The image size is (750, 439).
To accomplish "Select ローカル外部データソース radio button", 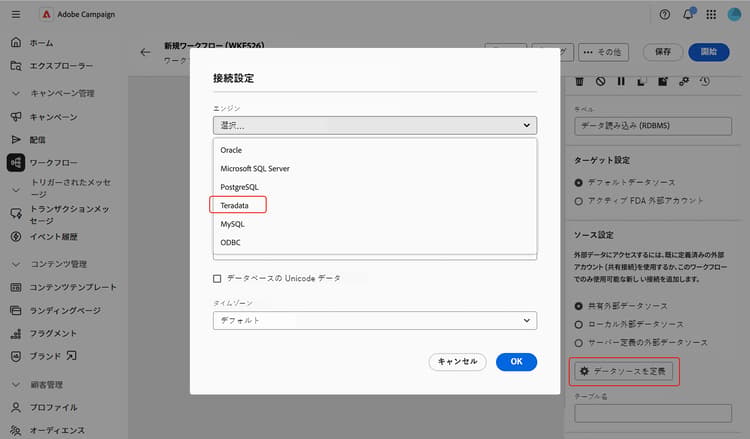I will click(578, 324).
